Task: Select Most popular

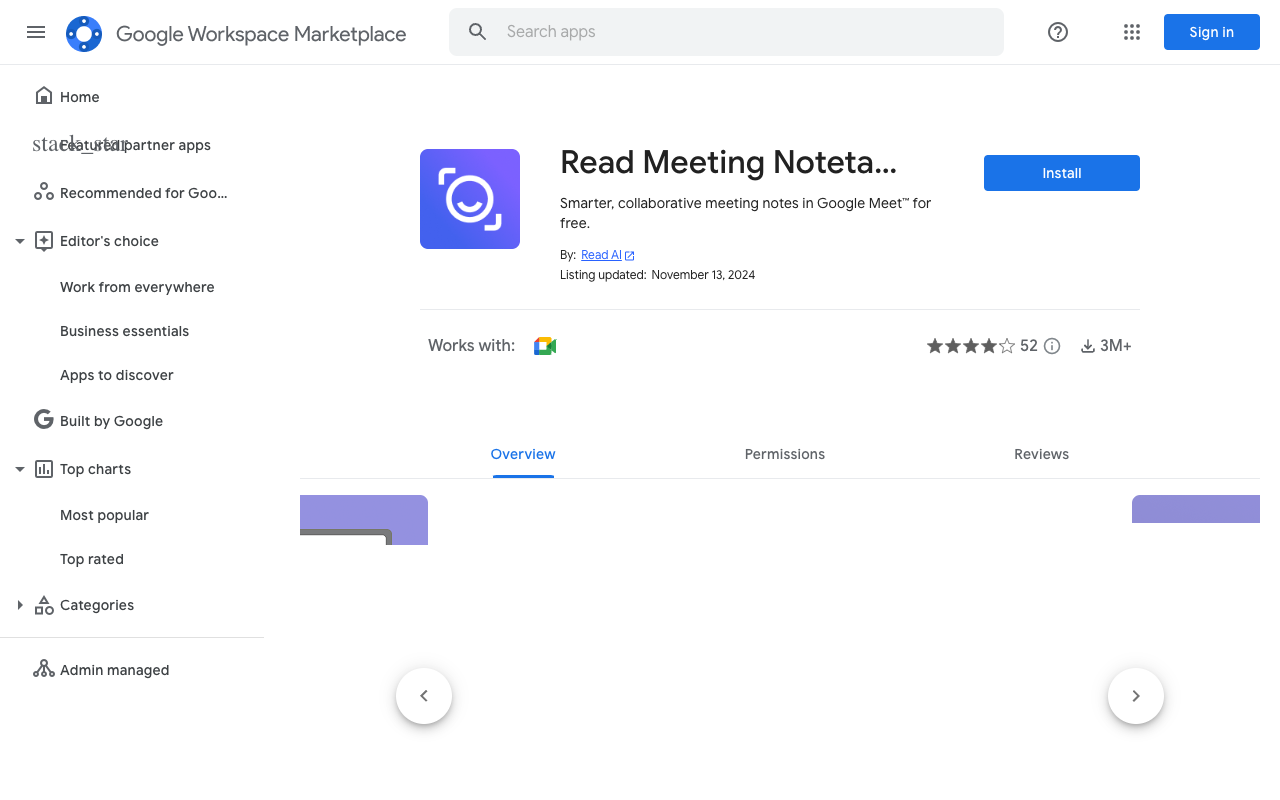Action: tap(104, 515)
